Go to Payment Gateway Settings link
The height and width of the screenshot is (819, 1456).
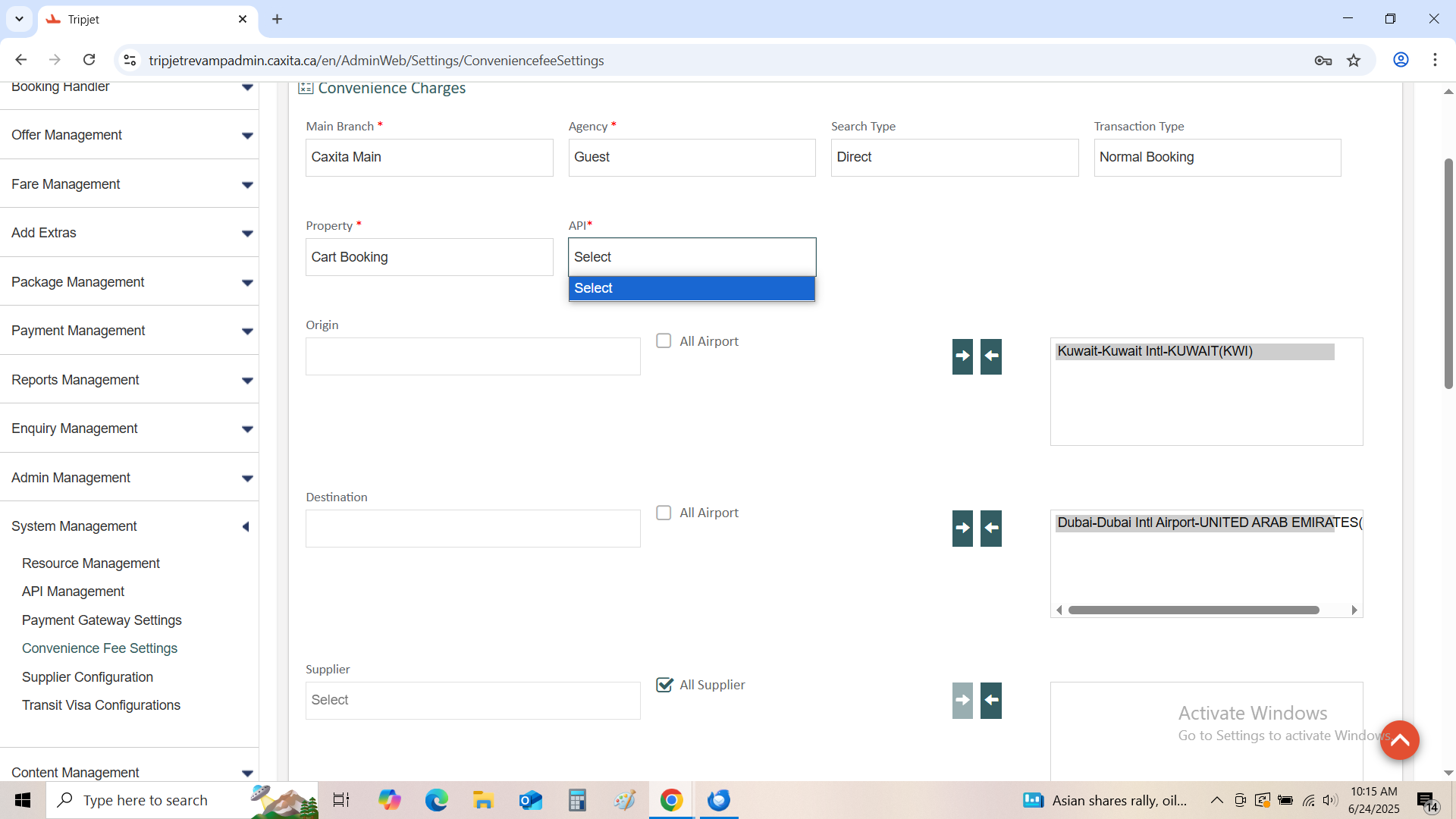point(102,620)
